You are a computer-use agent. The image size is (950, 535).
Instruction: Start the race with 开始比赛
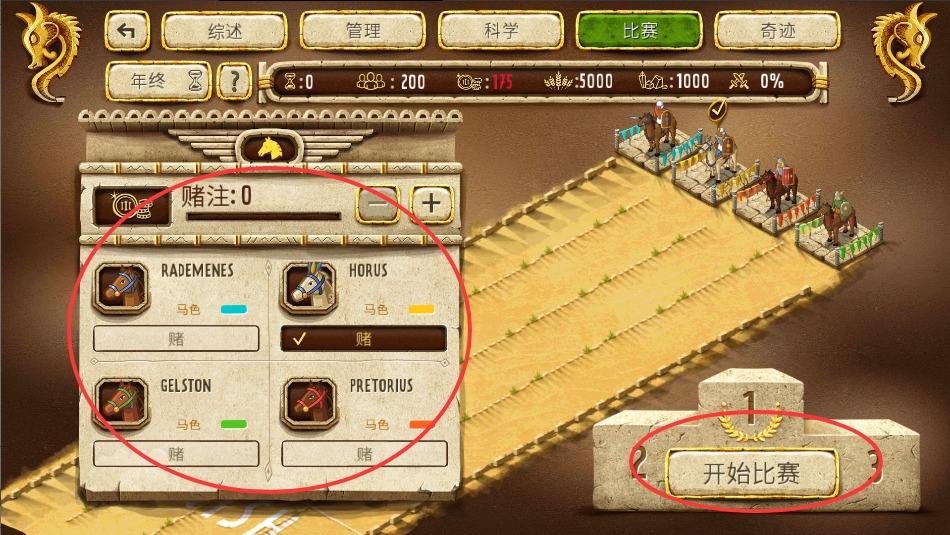(x=751, y=473)
